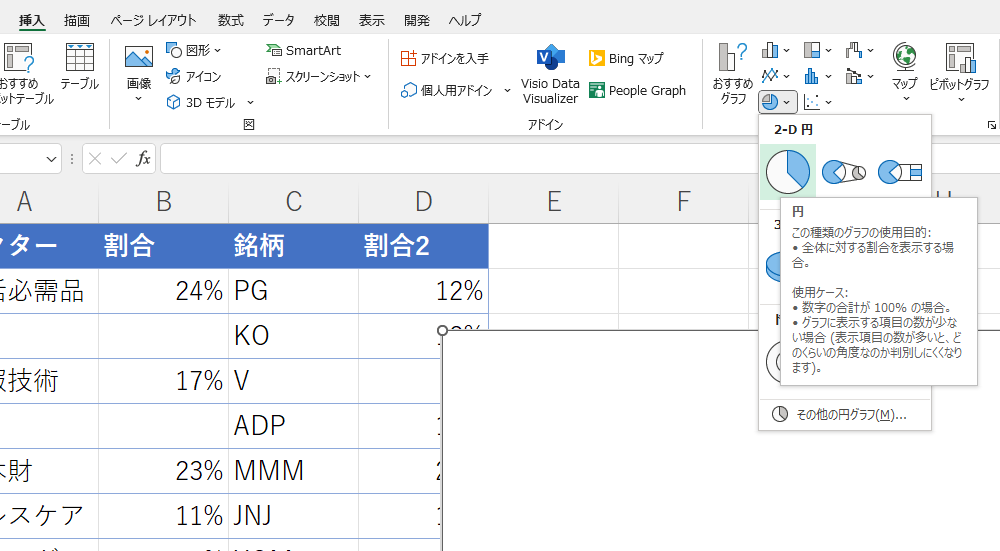Open the hierarchy (treemap) chart dropdown
This screenshot has width=1000, height=551.
(x=818, y=50)
